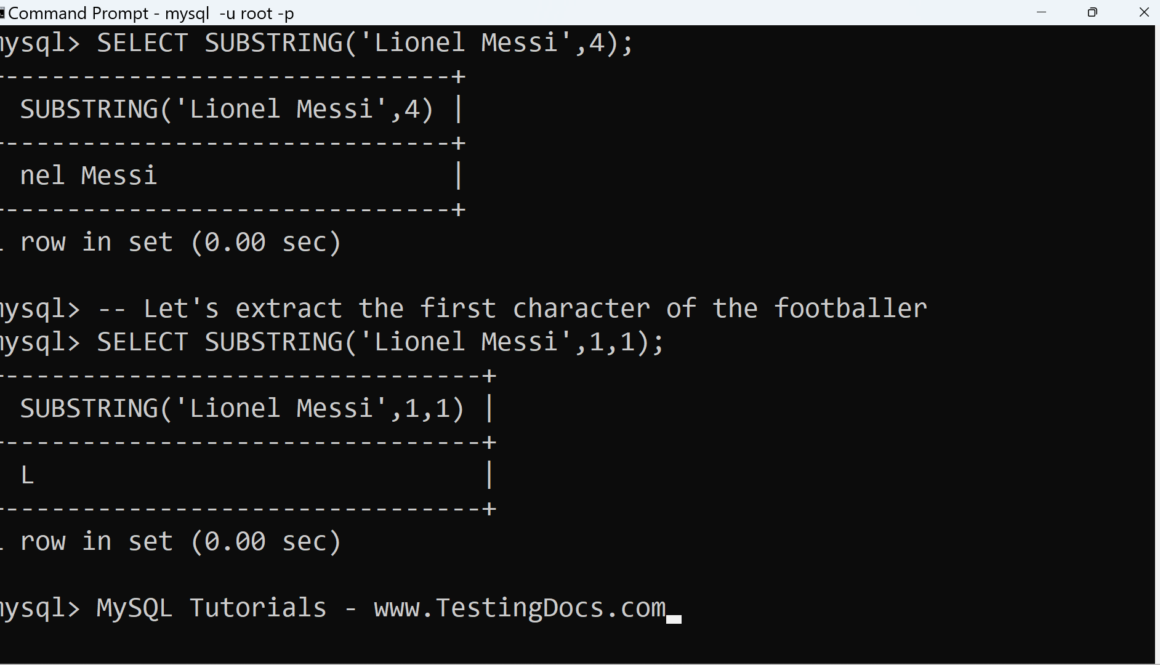Click the Command Prompt title bar icon

[3, 13]
